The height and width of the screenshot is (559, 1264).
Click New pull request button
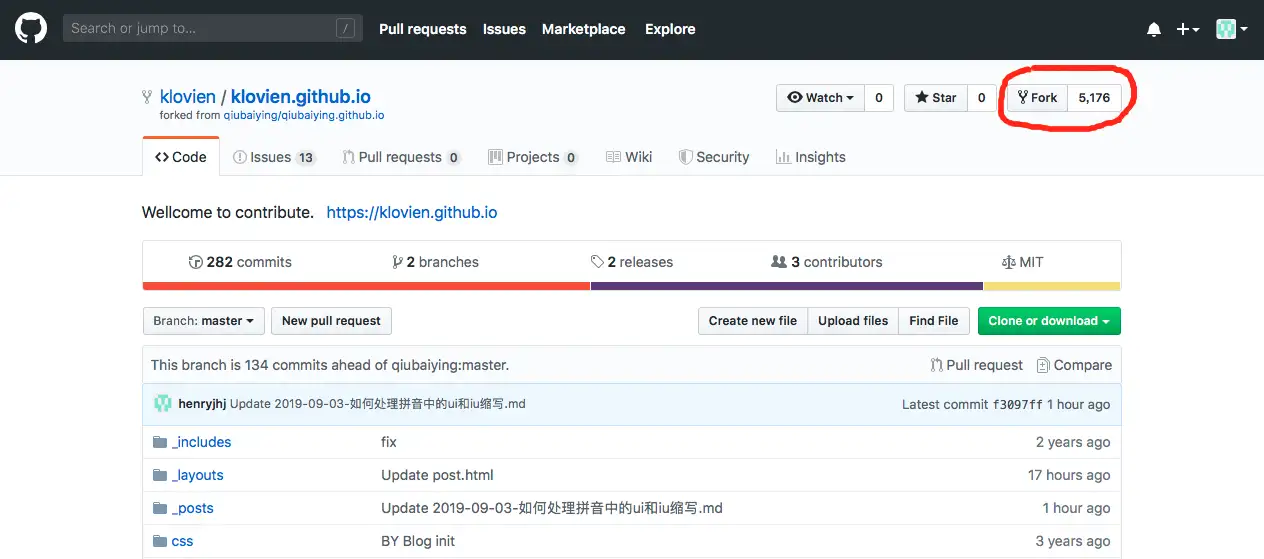click(331, 321)
